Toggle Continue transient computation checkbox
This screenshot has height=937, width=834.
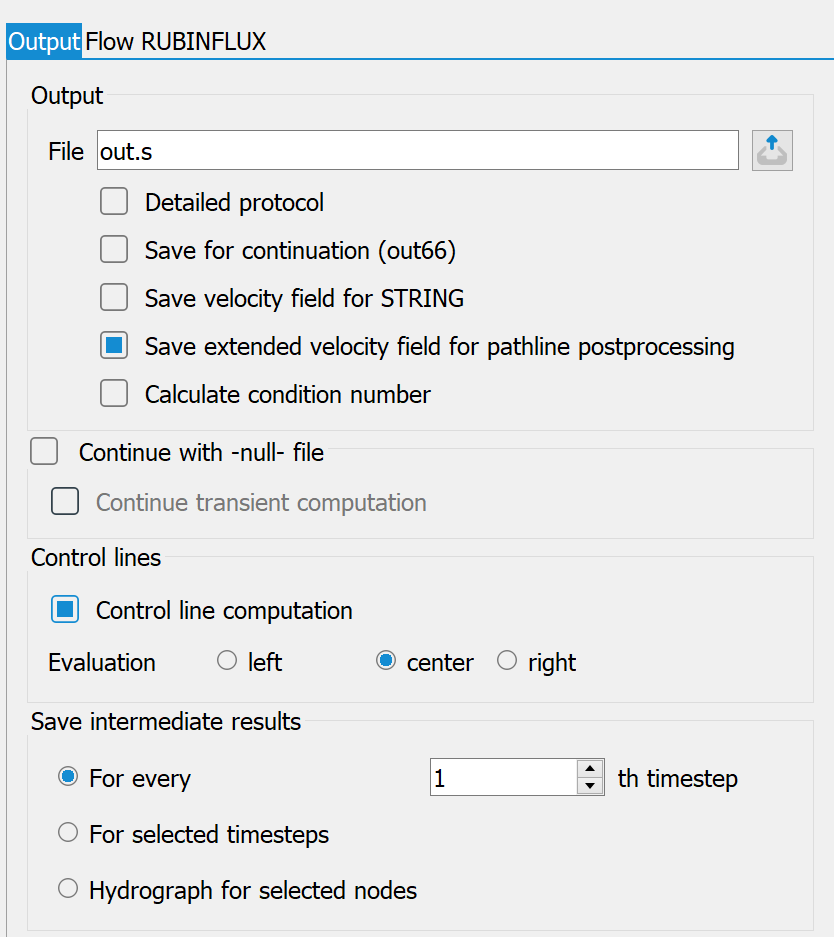(65, 501)
